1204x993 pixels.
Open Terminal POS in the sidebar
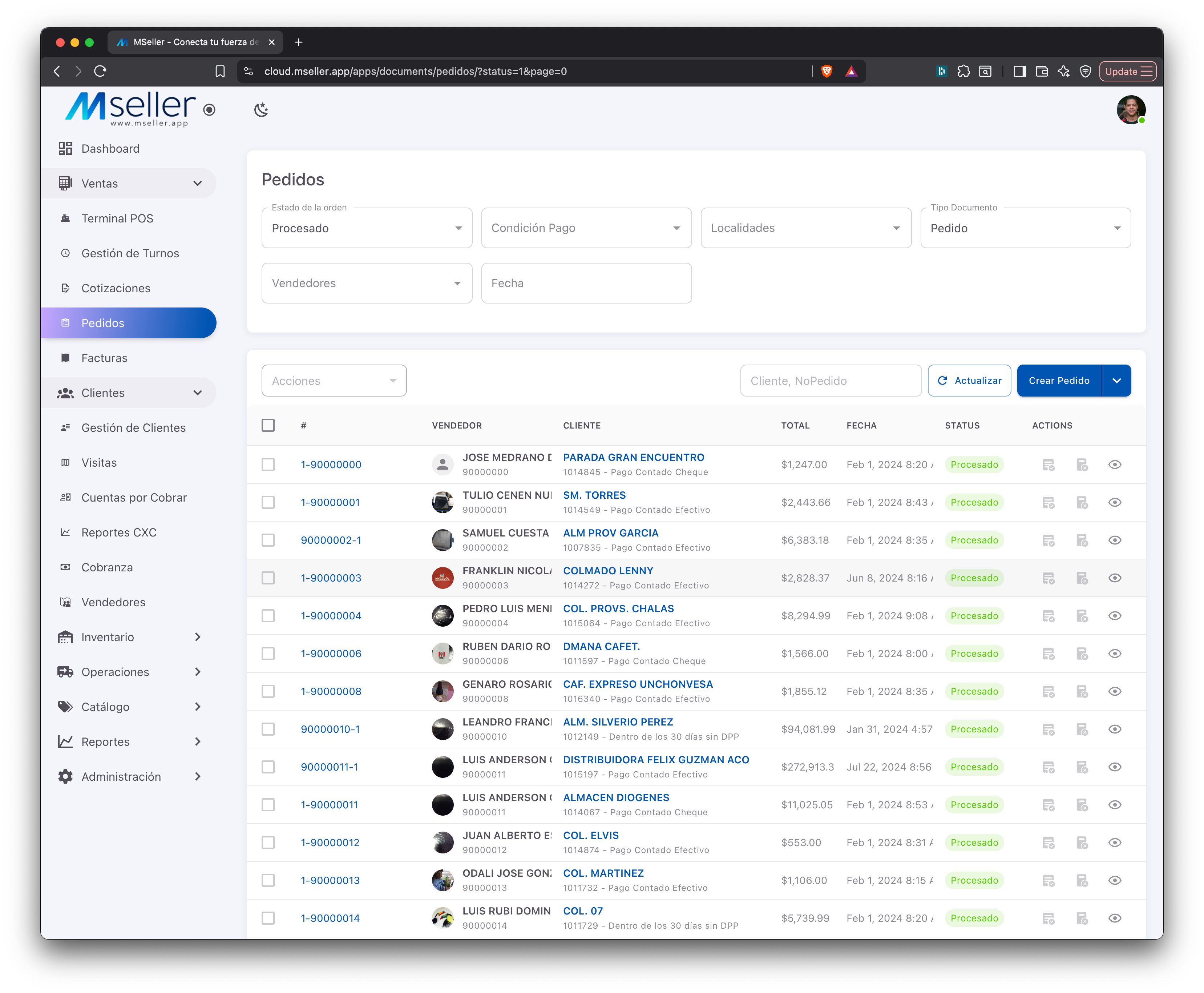(x=129, y=218)
